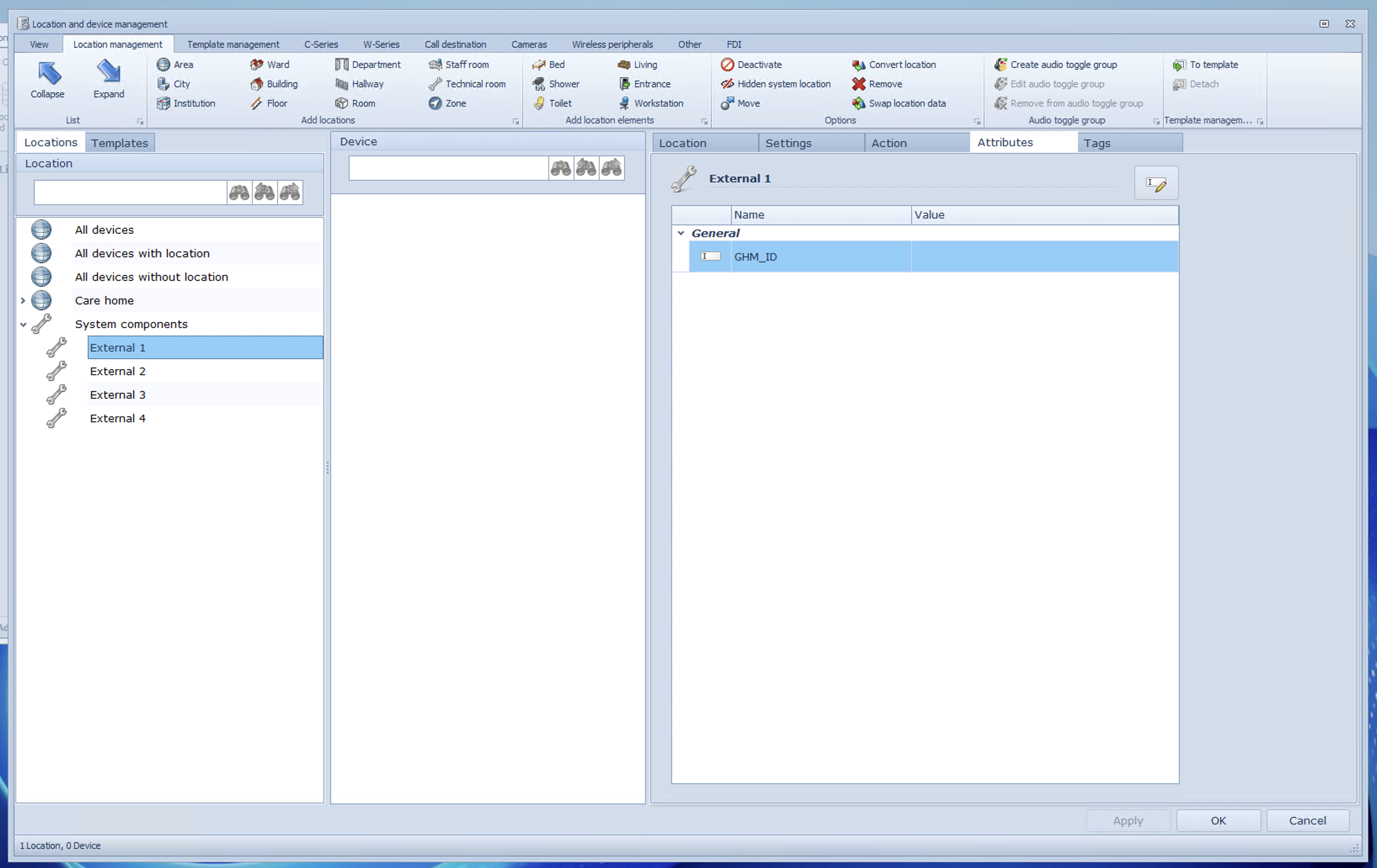
Task: Open the Settings tab
Action: [x=788, y=143]
